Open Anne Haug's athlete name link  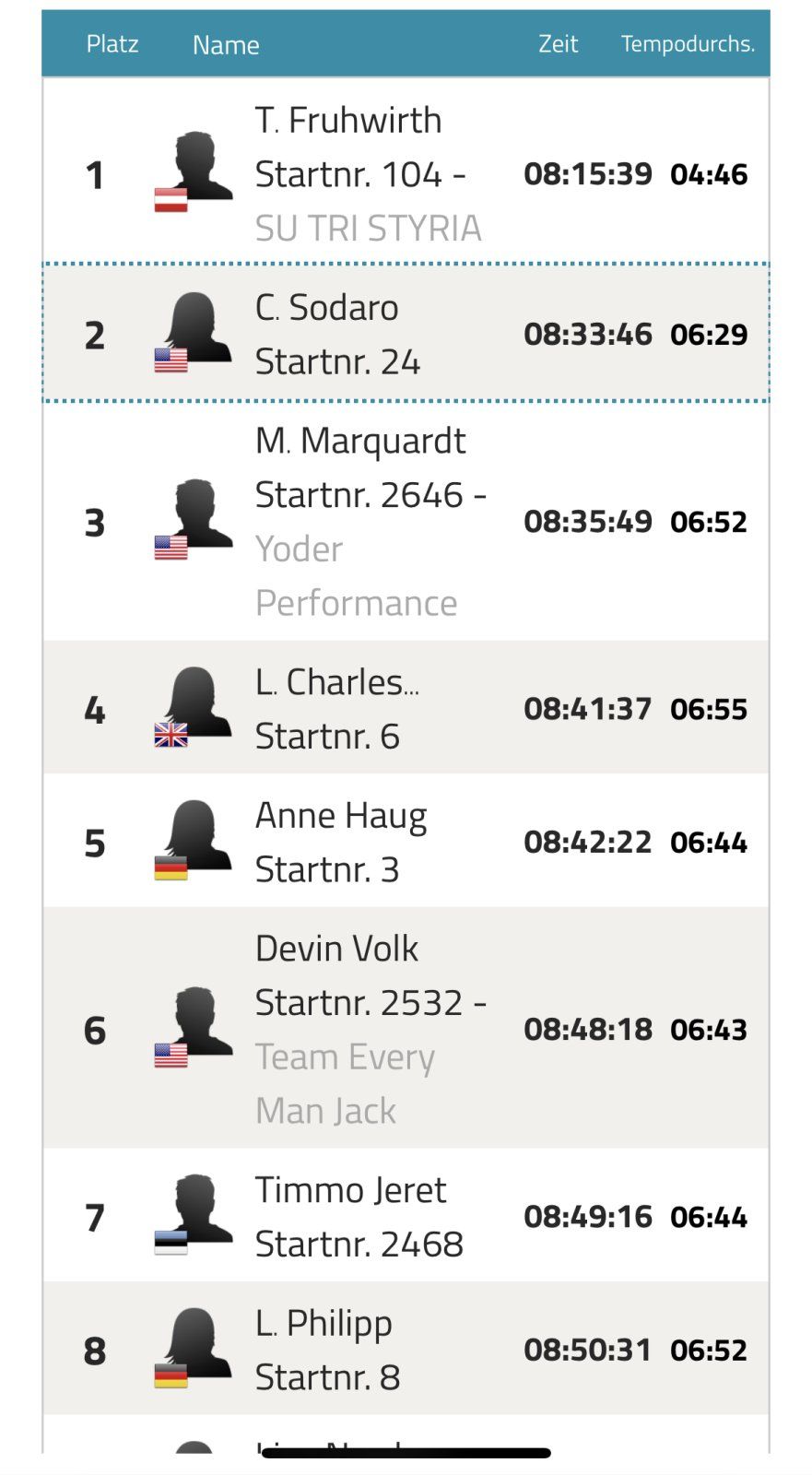point(341,816)
